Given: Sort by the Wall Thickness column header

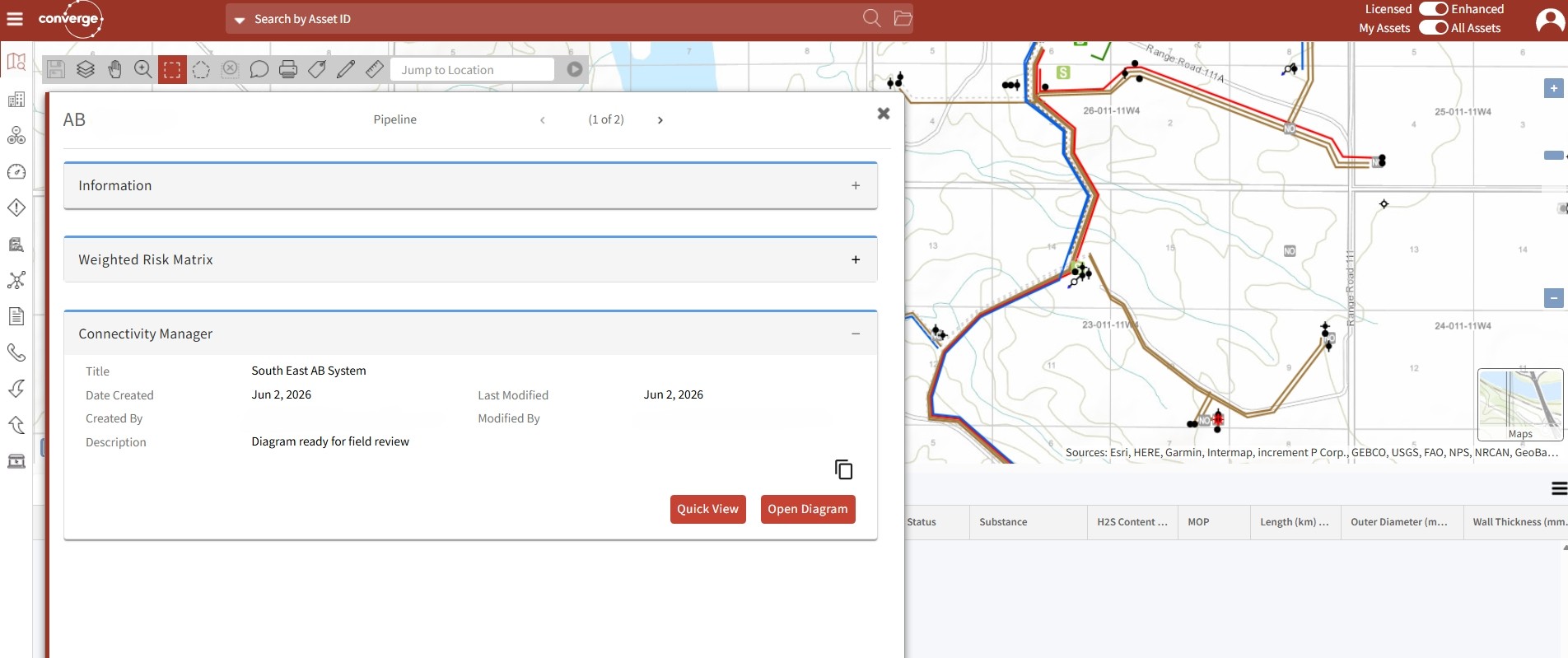Looking at the screenshot, I should (x=1515, y=522).
